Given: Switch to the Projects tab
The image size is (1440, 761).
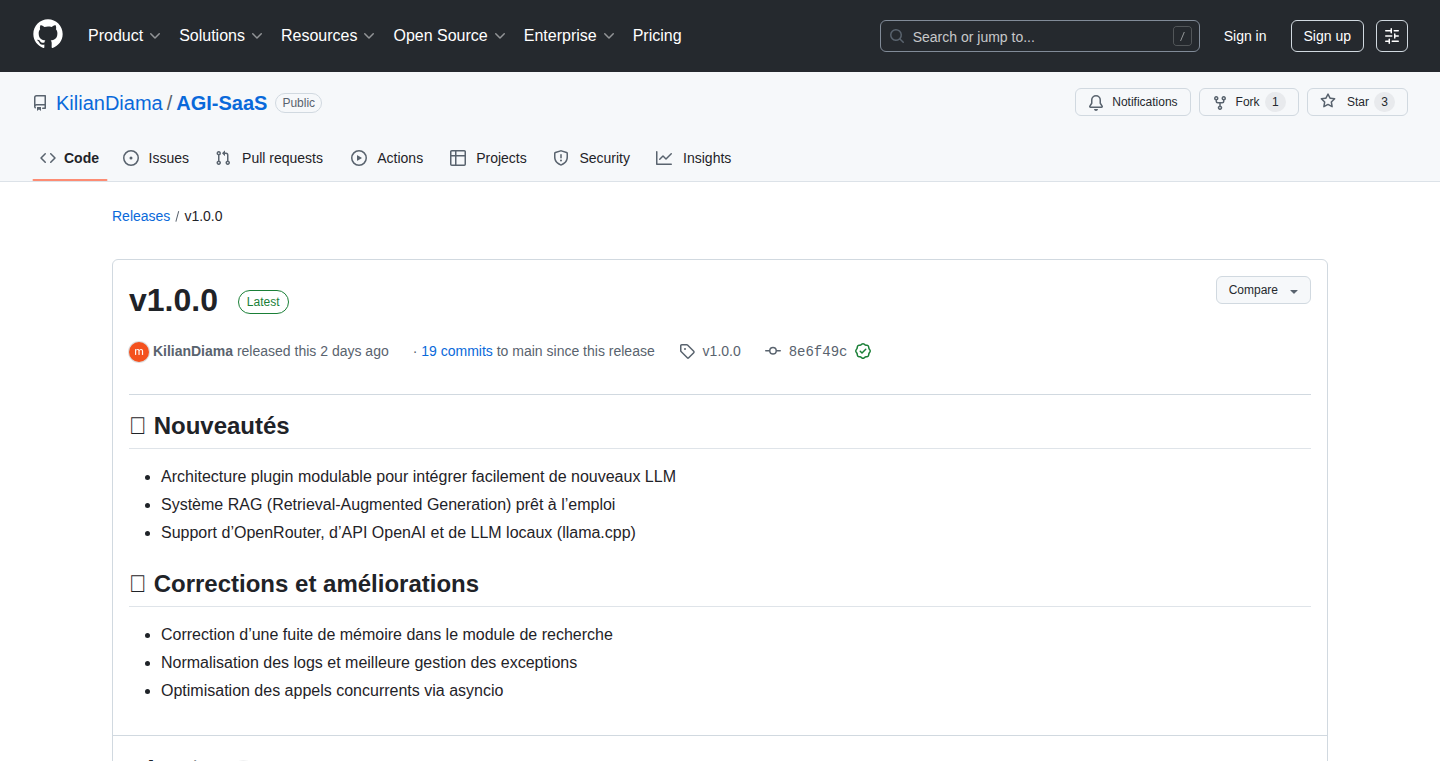Looking at the screenshot, I should coord(488,158).
